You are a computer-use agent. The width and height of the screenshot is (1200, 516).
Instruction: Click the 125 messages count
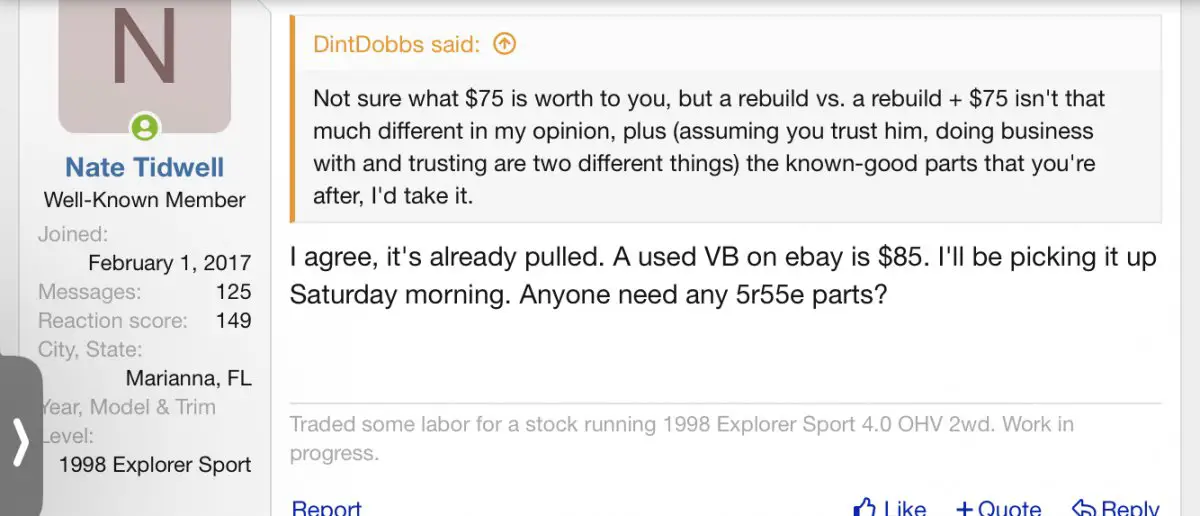pos(233,292)
